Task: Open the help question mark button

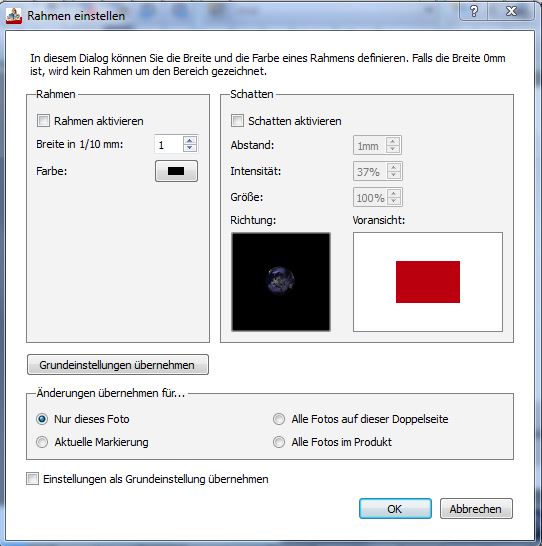Action: [x=474, y=11]
